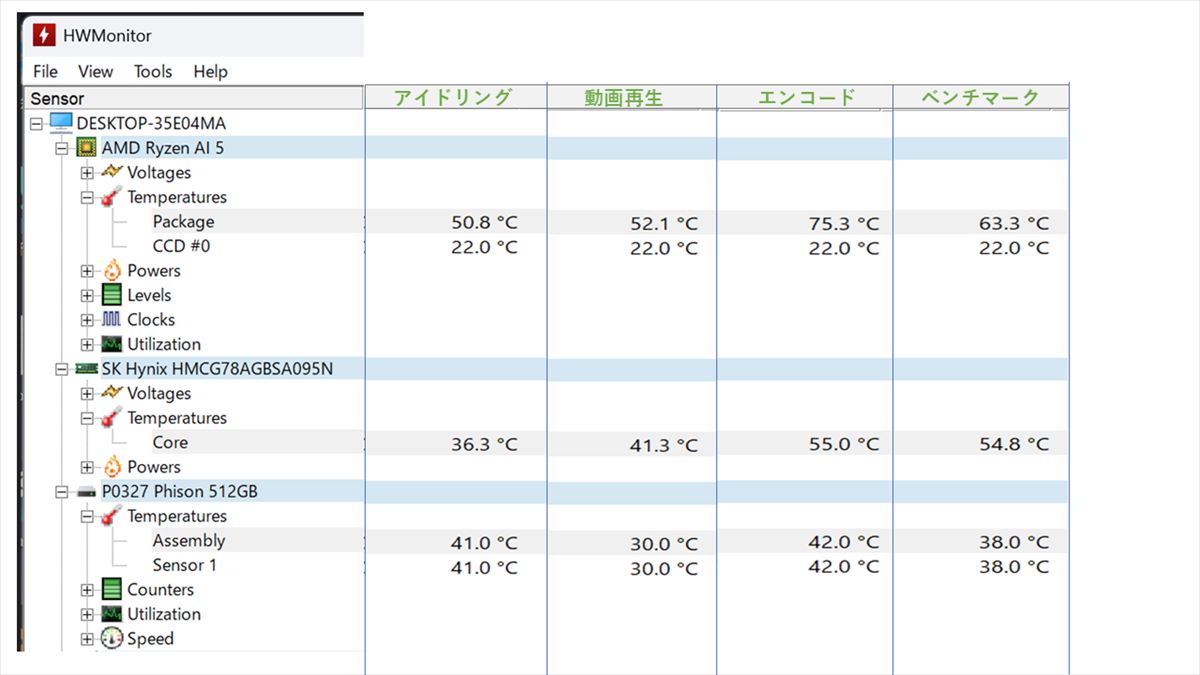The height and width of the screenshot is (675, 1200).
Task: Click the SK Hynix memory module icon
Action: click(87, 369)
